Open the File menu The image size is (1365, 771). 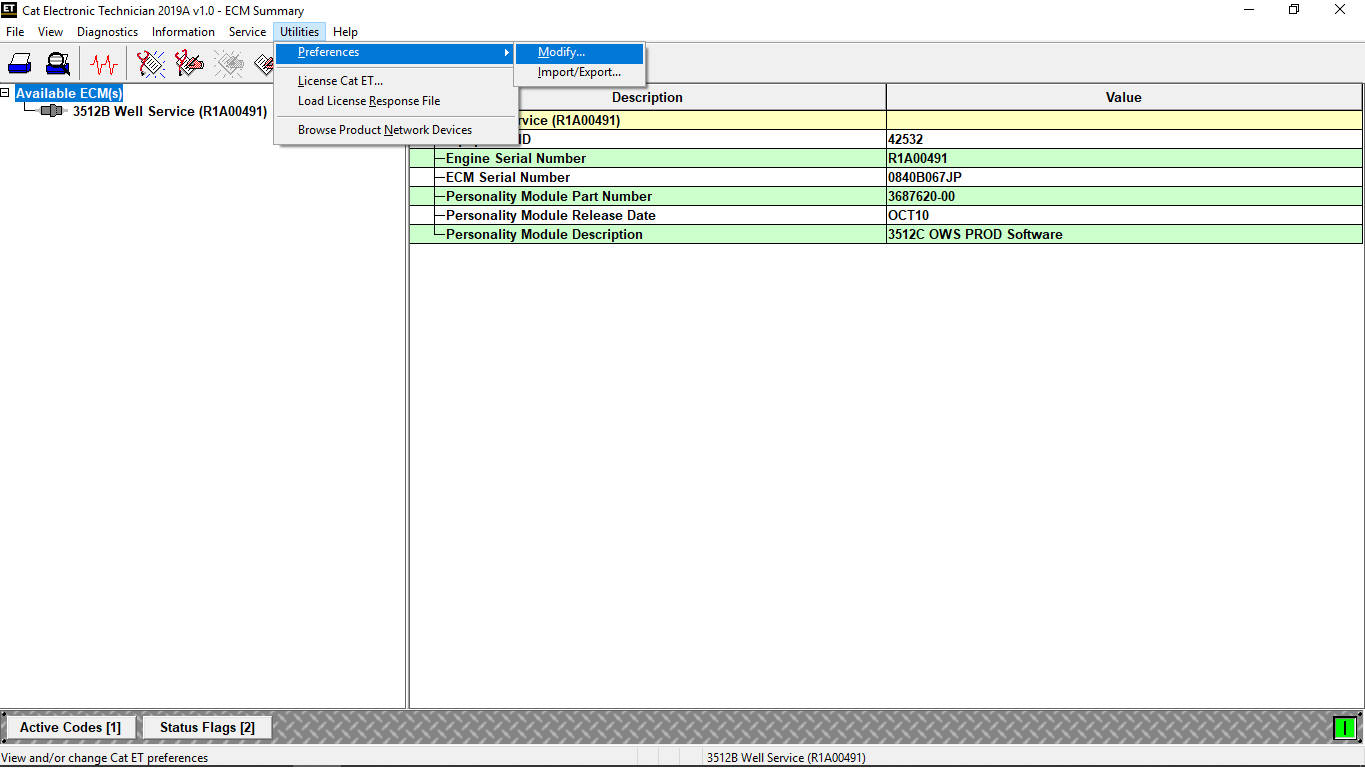coord(15,32)
